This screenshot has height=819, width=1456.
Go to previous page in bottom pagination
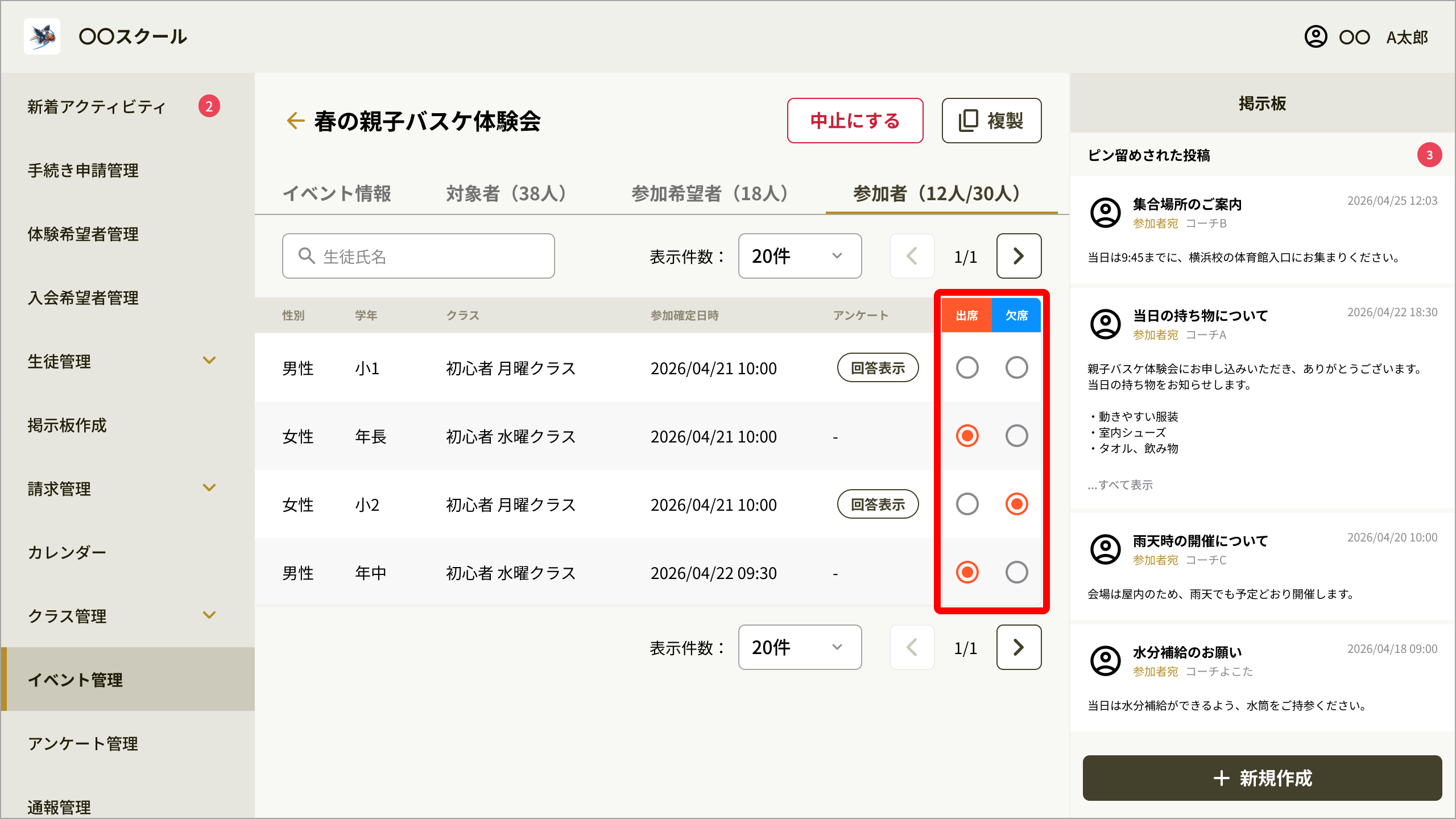(912, 647)
